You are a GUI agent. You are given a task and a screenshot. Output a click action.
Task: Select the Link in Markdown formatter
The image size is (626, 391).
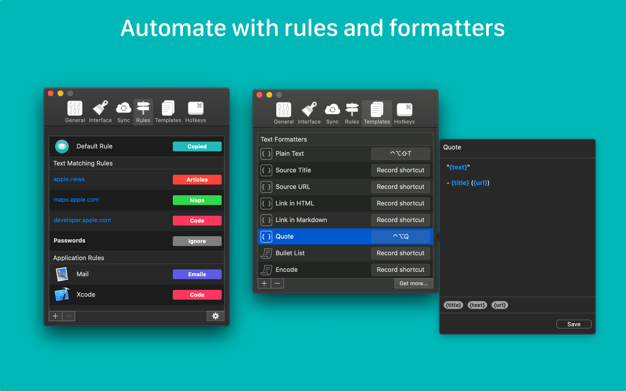click(x=345, y=220)
